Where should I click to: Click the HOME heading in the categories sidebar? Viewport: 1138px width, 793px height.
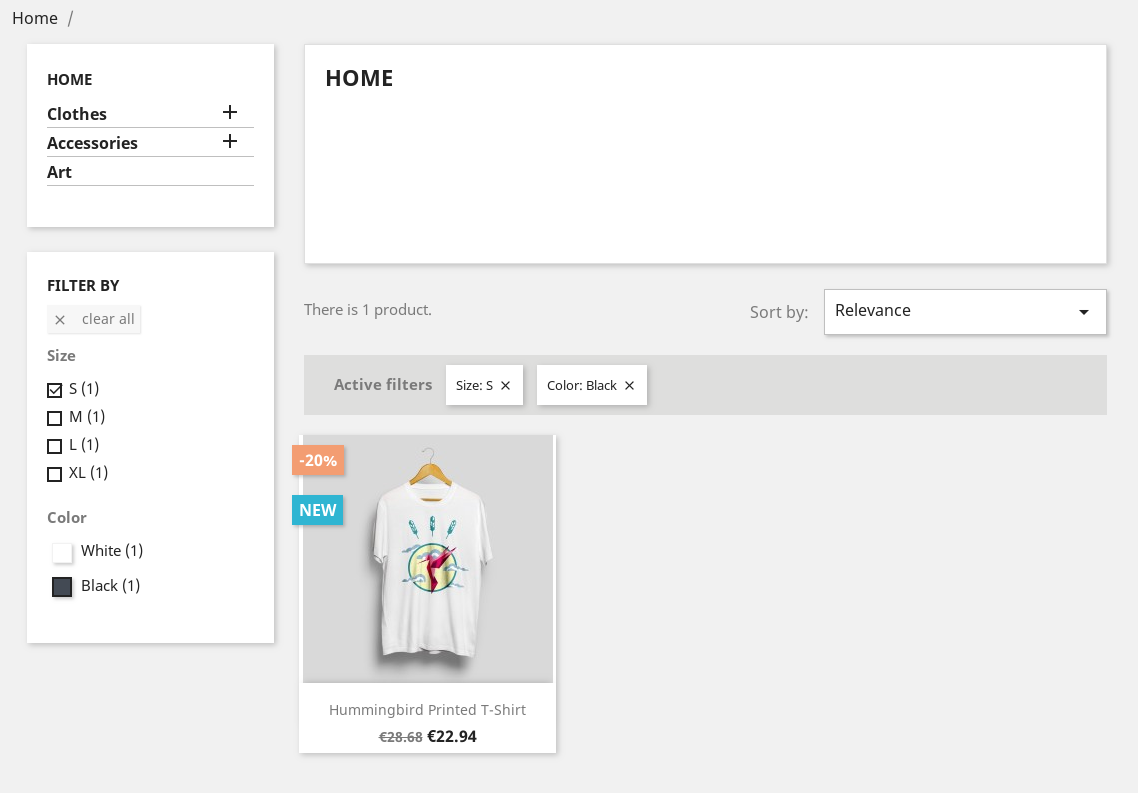(70, 80)
